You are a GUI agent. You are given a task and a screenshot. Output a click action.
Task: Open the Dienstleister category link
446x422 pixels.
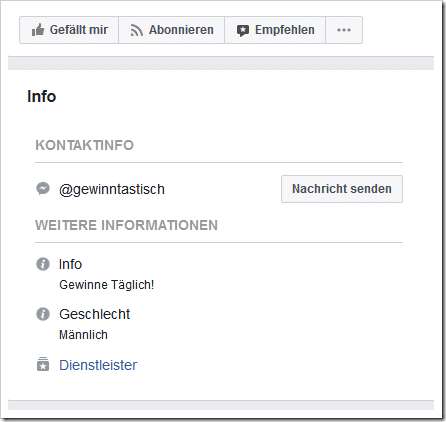[x=98, y=365]
